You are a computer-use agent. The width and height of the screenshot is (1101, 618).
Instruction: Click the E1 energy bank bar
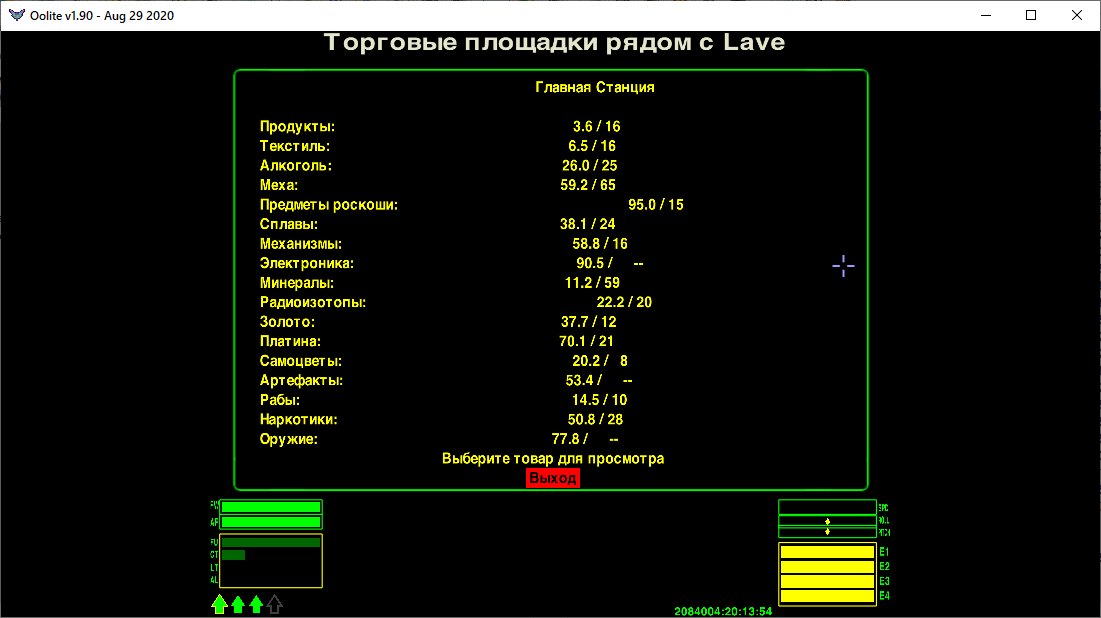tap(827, 552)
